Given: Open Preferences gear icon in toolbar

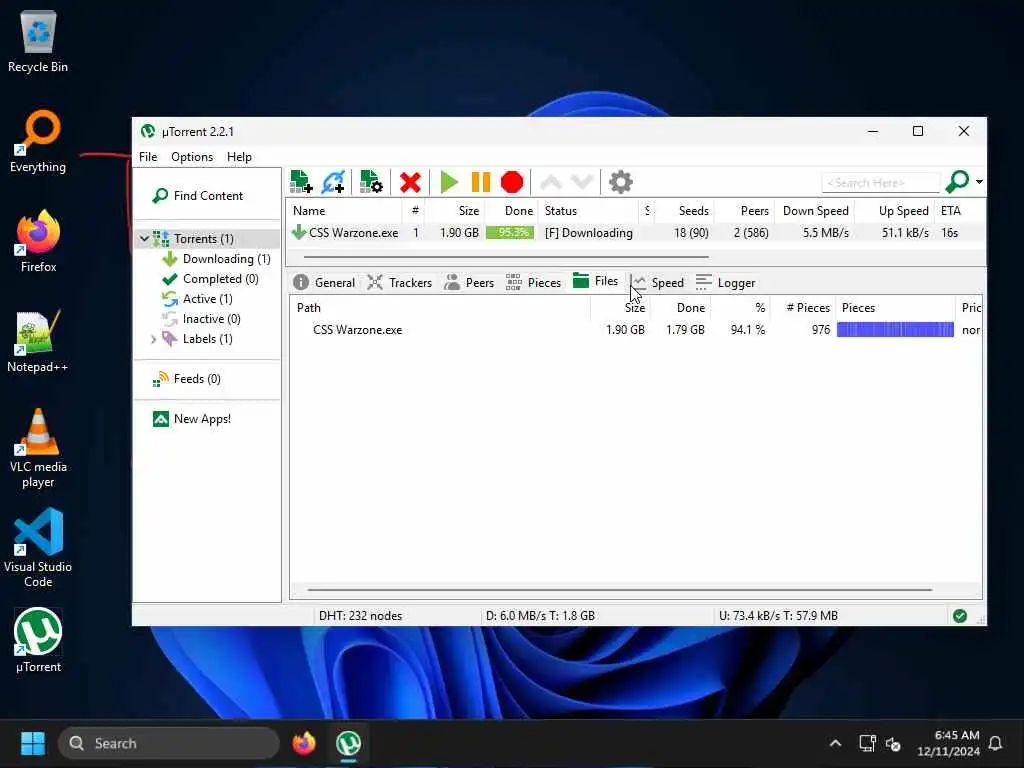Looking at the screenshot, I should 620,182.
